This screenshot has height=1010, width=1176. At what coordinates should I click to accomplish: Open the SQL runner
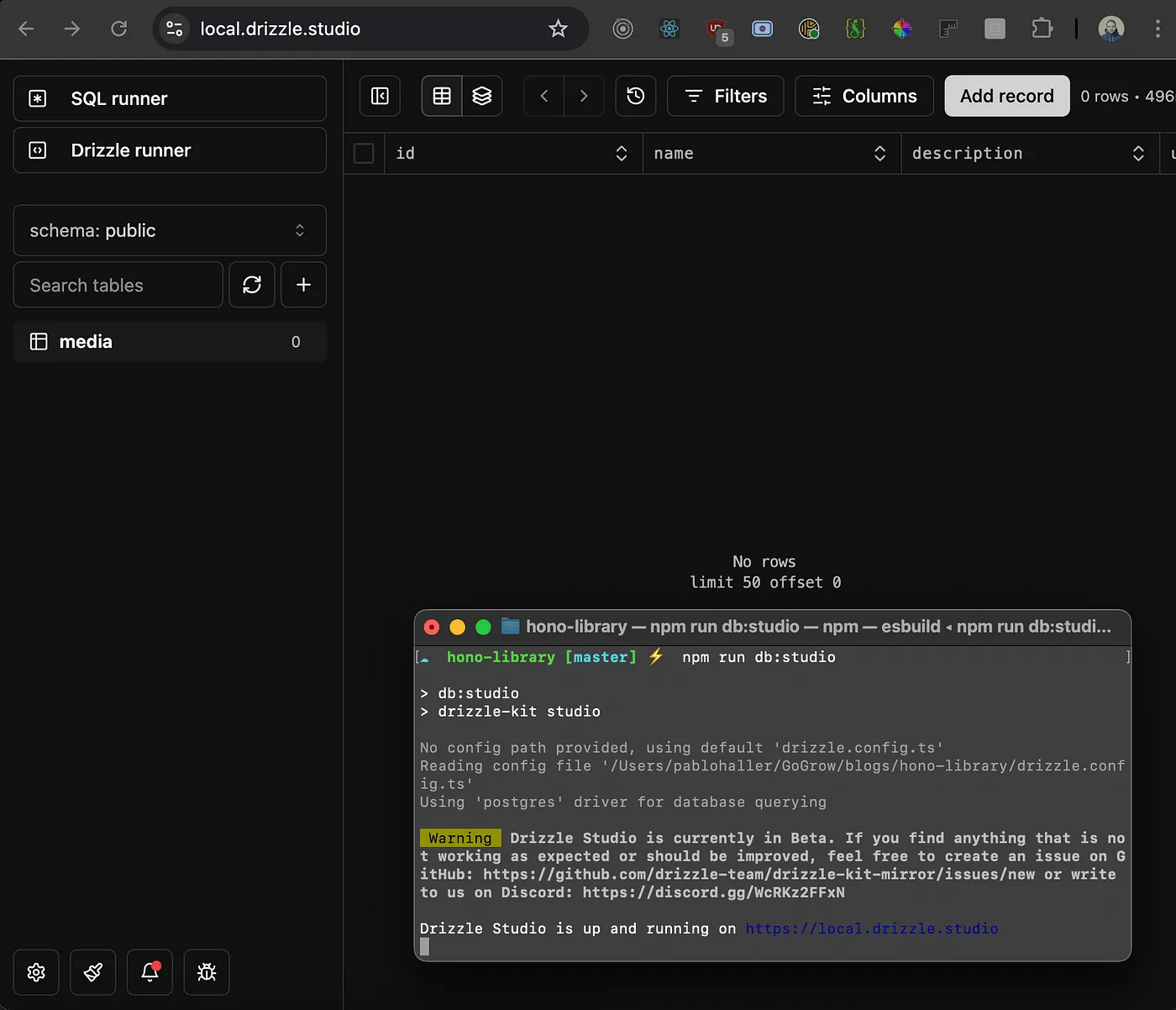click(x=170, y=98)
